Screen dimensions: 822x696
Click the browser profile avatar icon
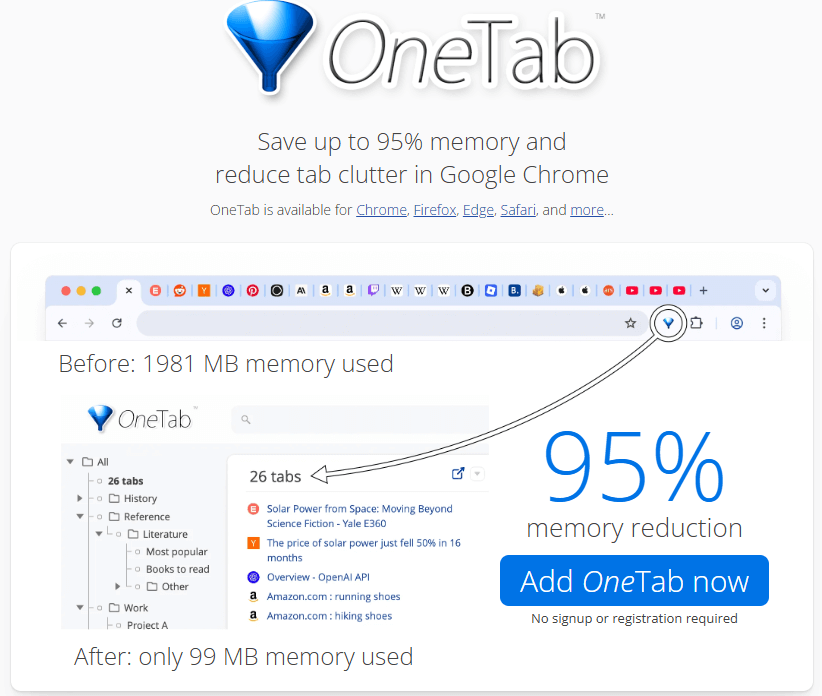737,323
